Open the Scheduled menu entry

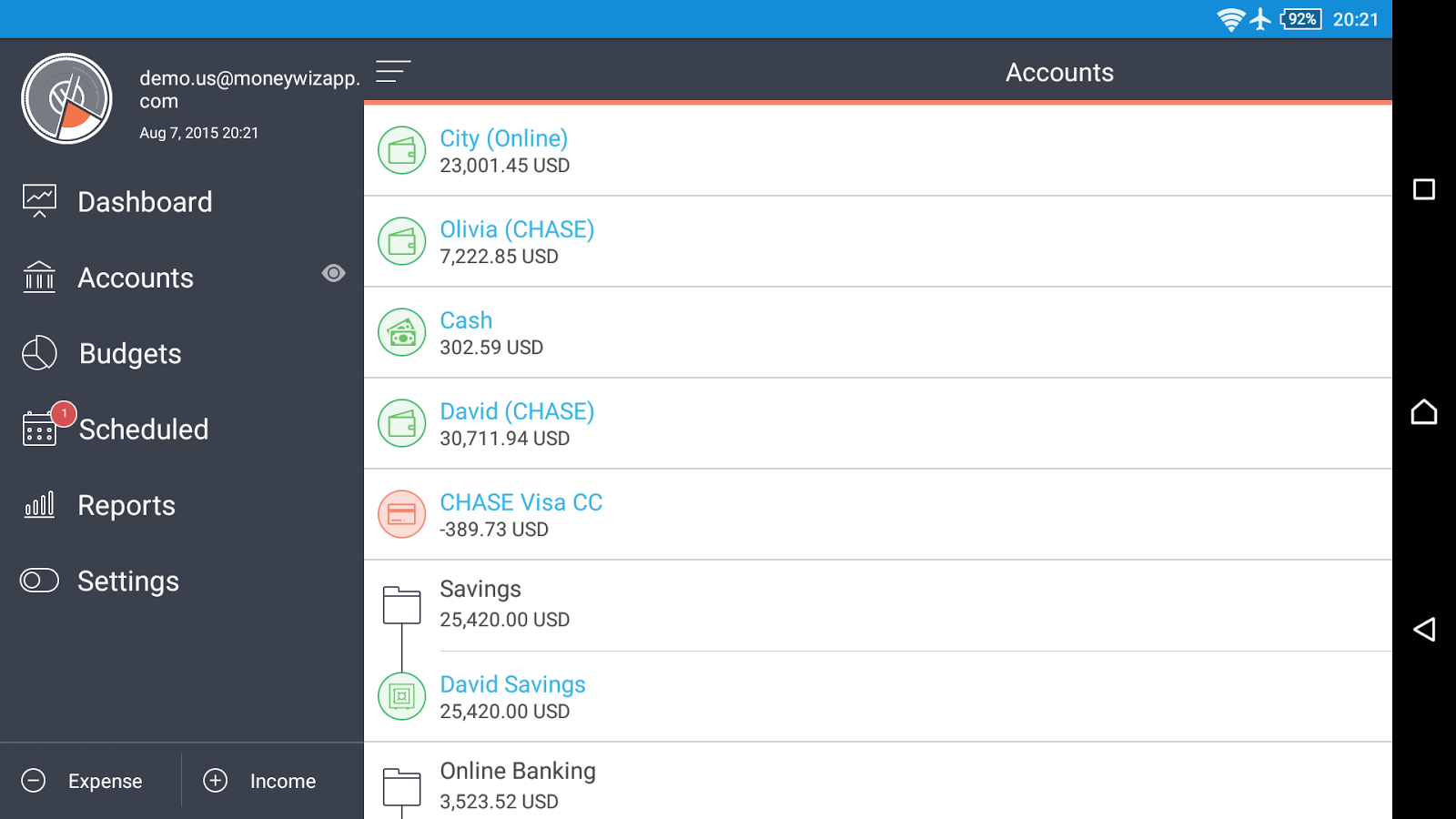144,429
